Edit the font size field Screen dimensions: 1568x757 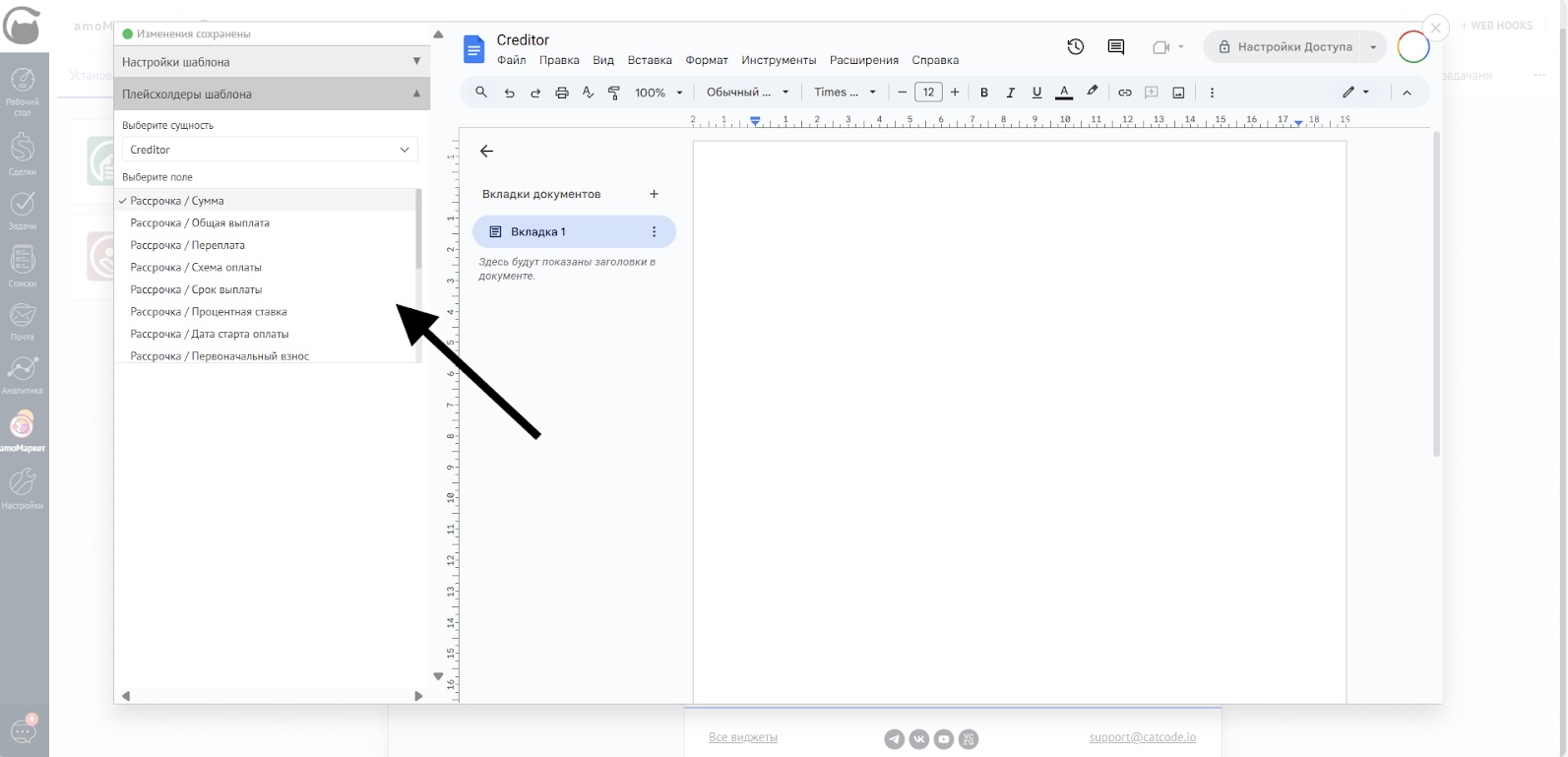pyautogui.click(x=928, y=93)
